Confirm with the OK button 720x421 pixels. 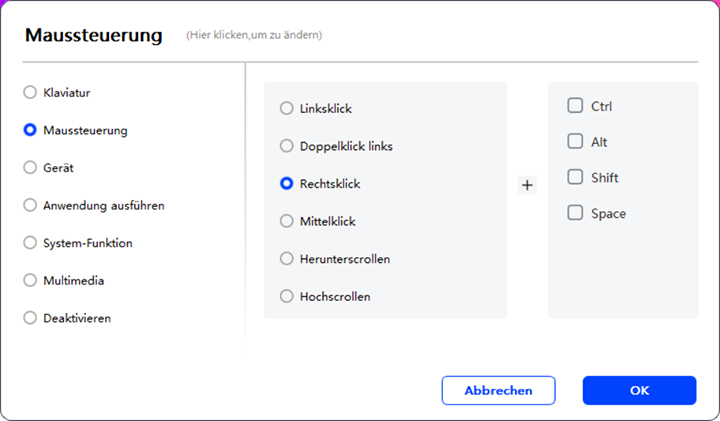coord(639,390)
